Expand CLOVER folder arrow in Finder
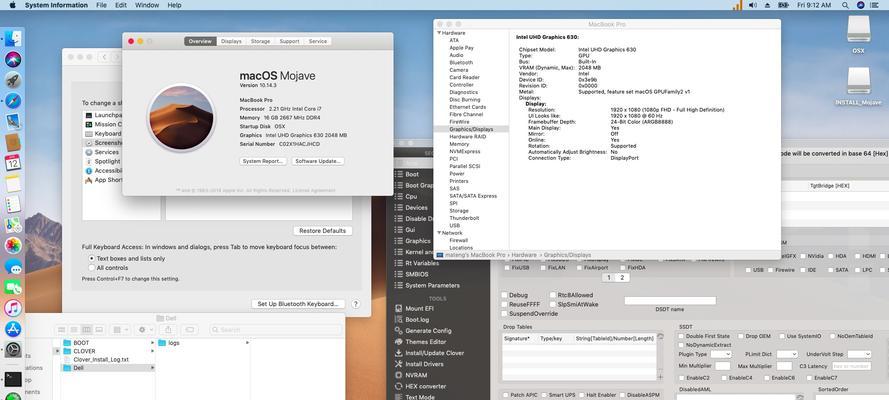Screen dimensions: 889x400 (152, 351)
